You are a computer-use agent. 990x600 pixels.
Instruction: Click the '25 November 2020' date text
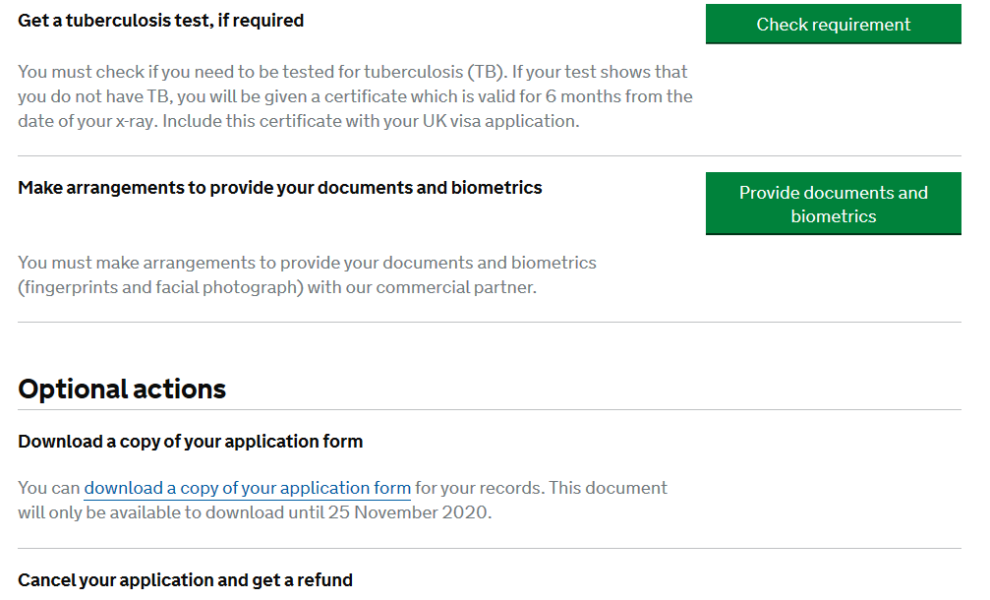[408, 512]
